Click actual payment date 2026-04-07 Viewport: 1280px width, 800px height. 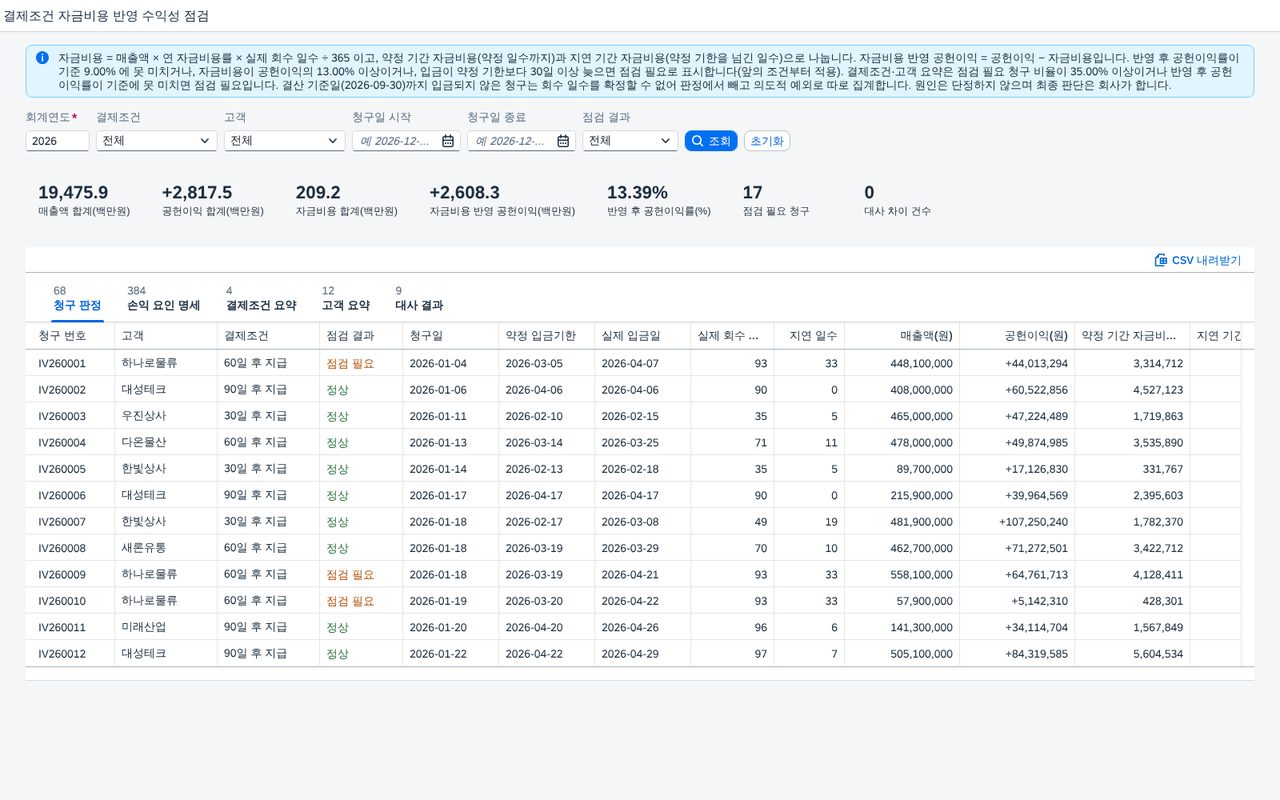[x=630, y=364]
